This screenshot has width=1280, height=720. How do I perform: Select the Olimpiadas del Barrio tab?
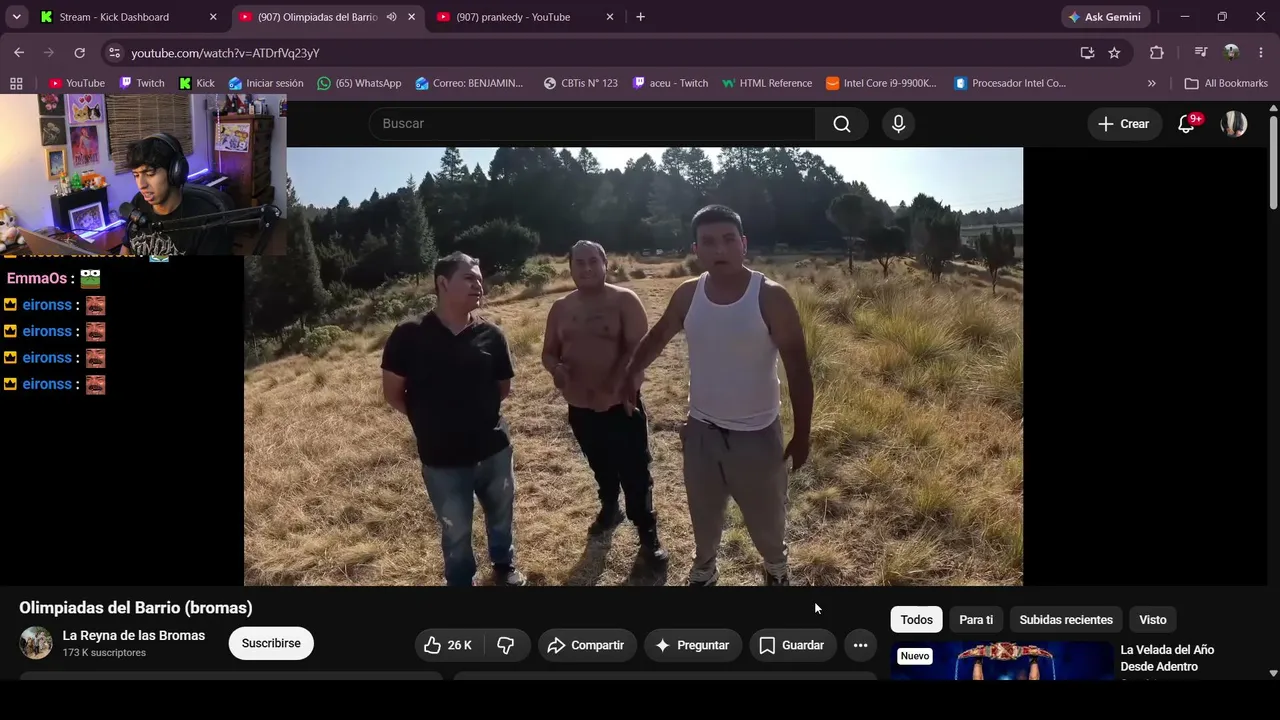(x=318, y=17)
